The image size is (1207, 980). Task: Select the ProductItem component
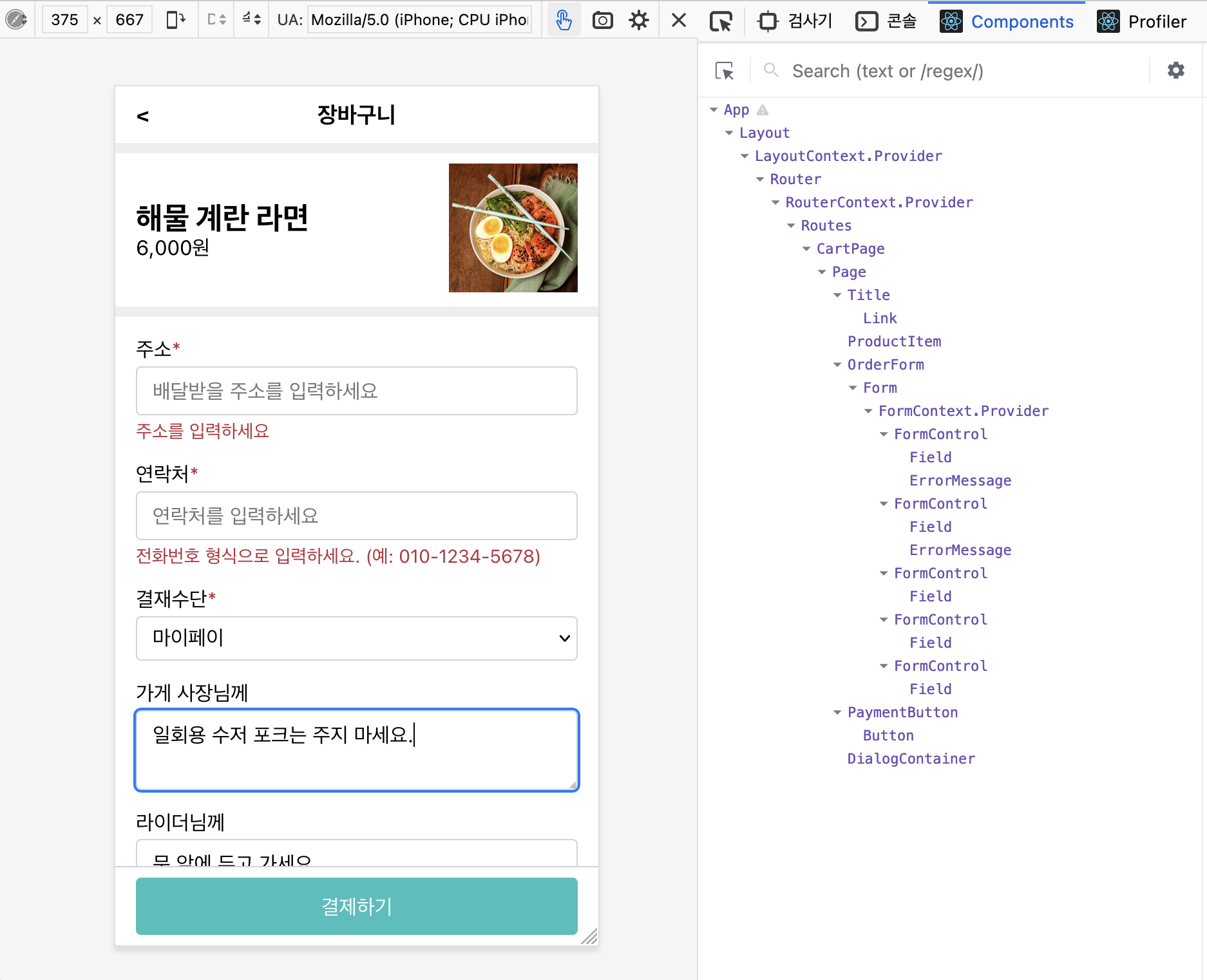coord(894,341)
